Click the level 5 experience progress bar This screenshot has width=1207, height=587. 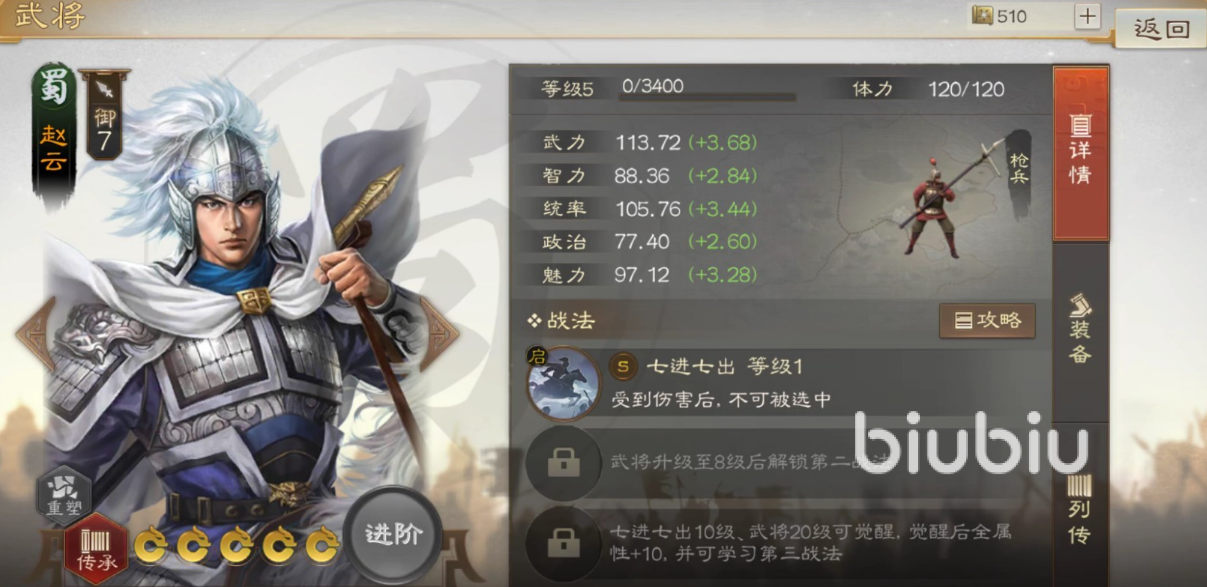pos(708,97)
